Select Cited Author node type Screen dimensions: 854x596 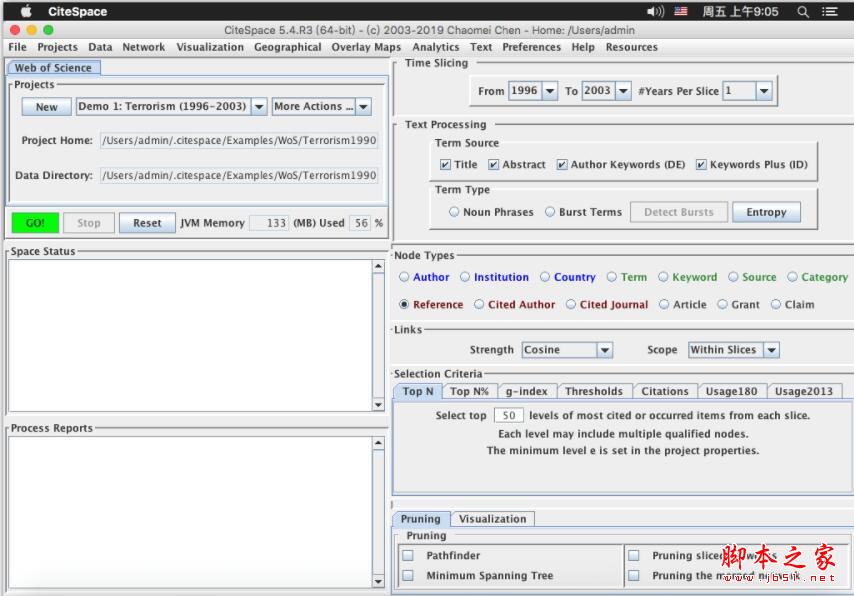click(479, 304)
